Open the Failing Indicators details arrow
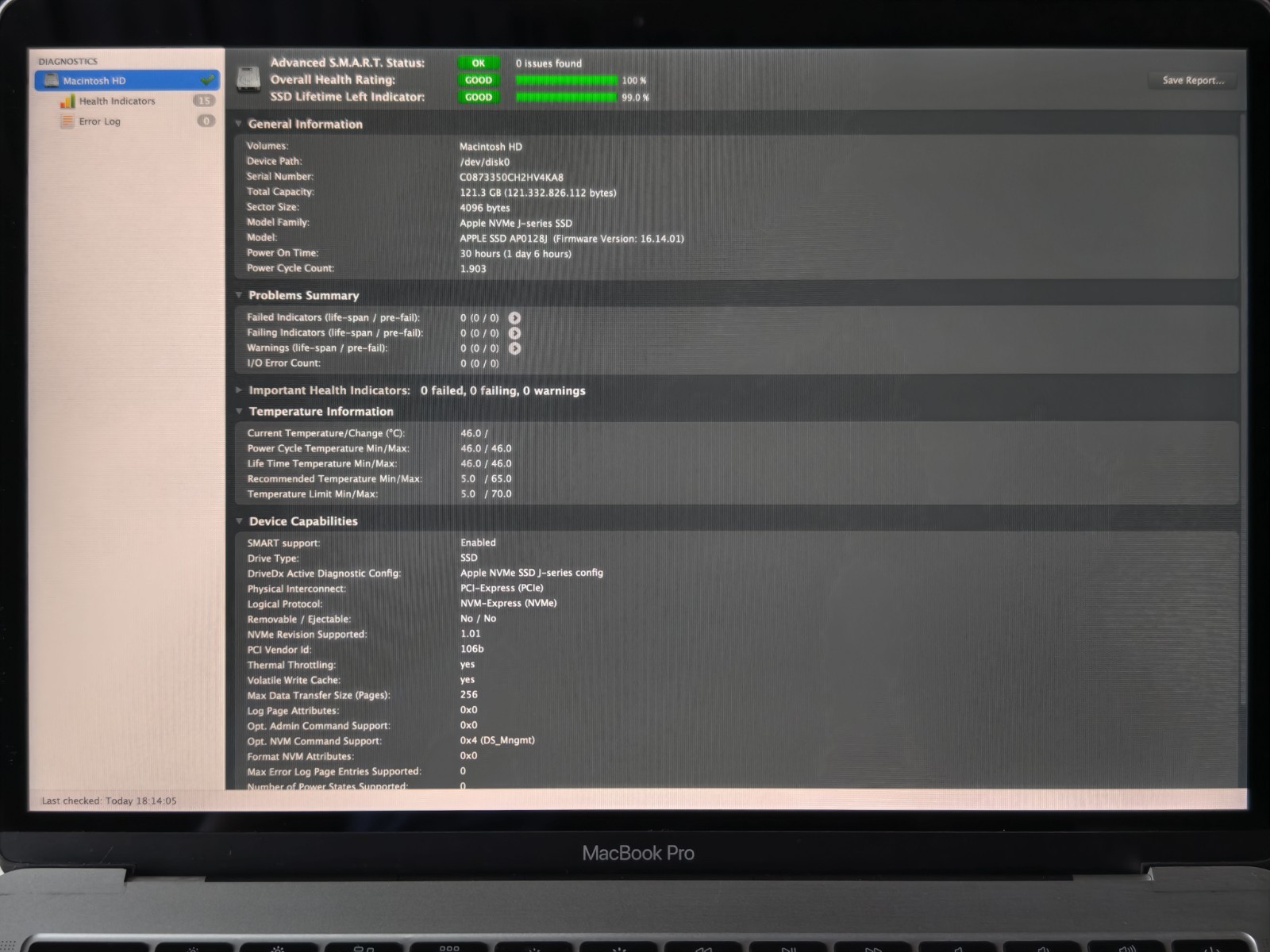The height and width of the screenshot is (952, 1270). [514, 332]
